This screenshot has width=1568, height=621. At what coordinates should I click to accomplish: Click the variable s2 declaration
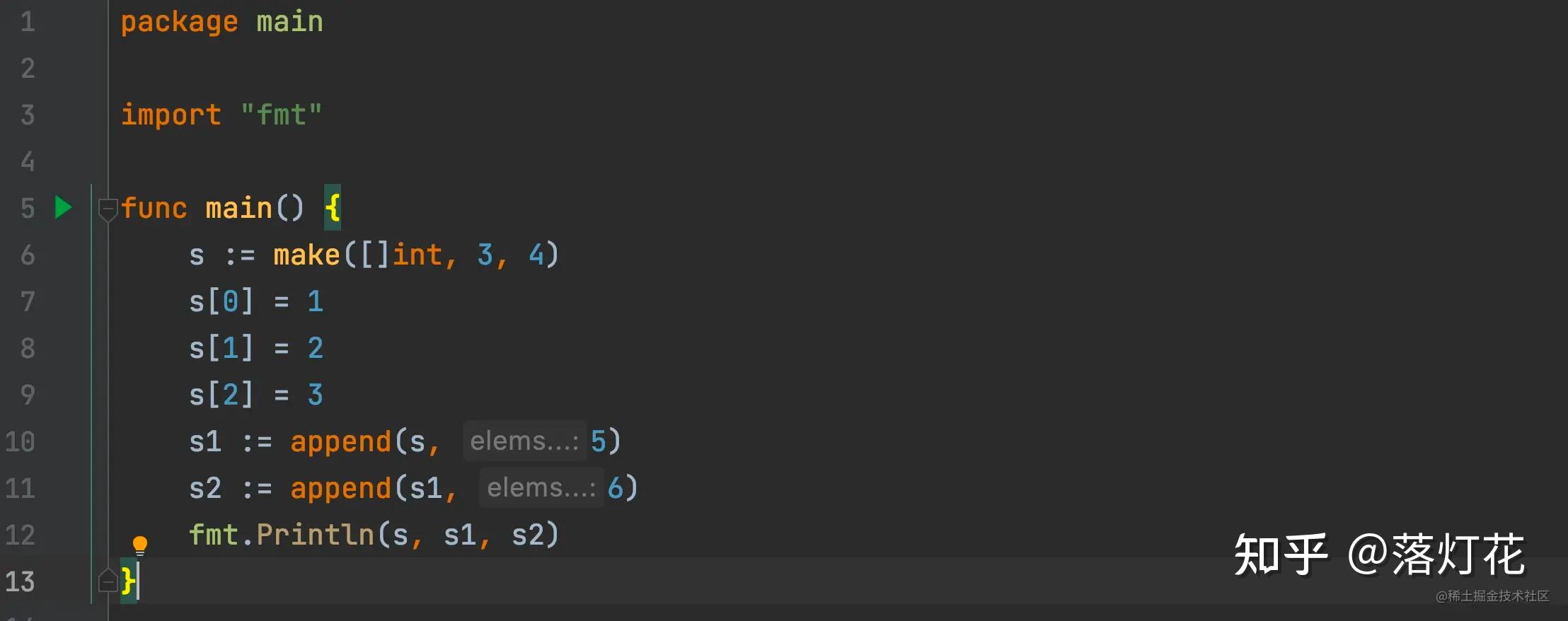tap(205, 488)
